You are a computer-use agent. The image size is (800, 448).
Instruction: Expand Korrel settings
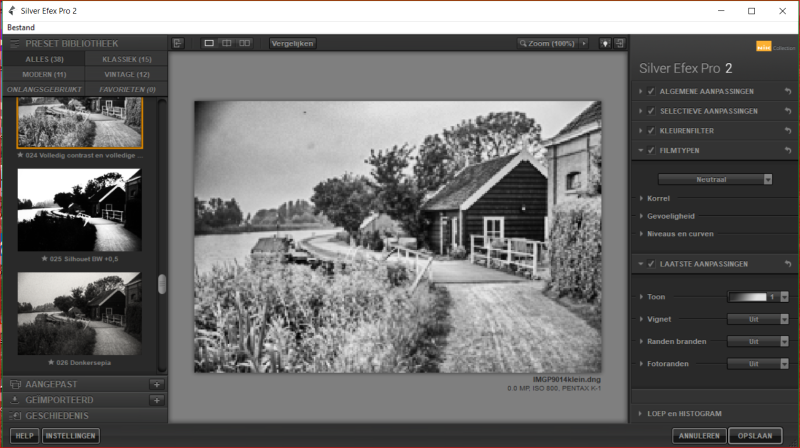pyautogui.click(x=641, y=198)
